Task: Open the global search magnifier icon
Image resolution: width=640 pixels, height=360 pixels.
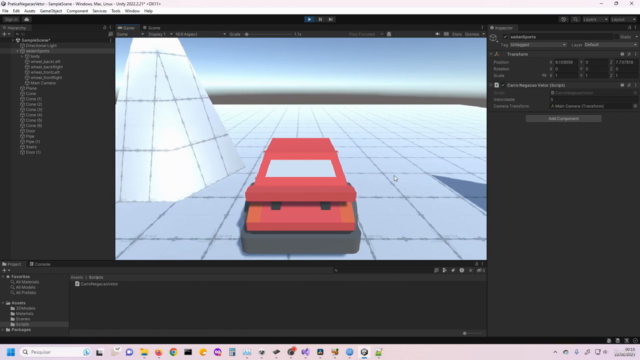Action: (575, 19)
